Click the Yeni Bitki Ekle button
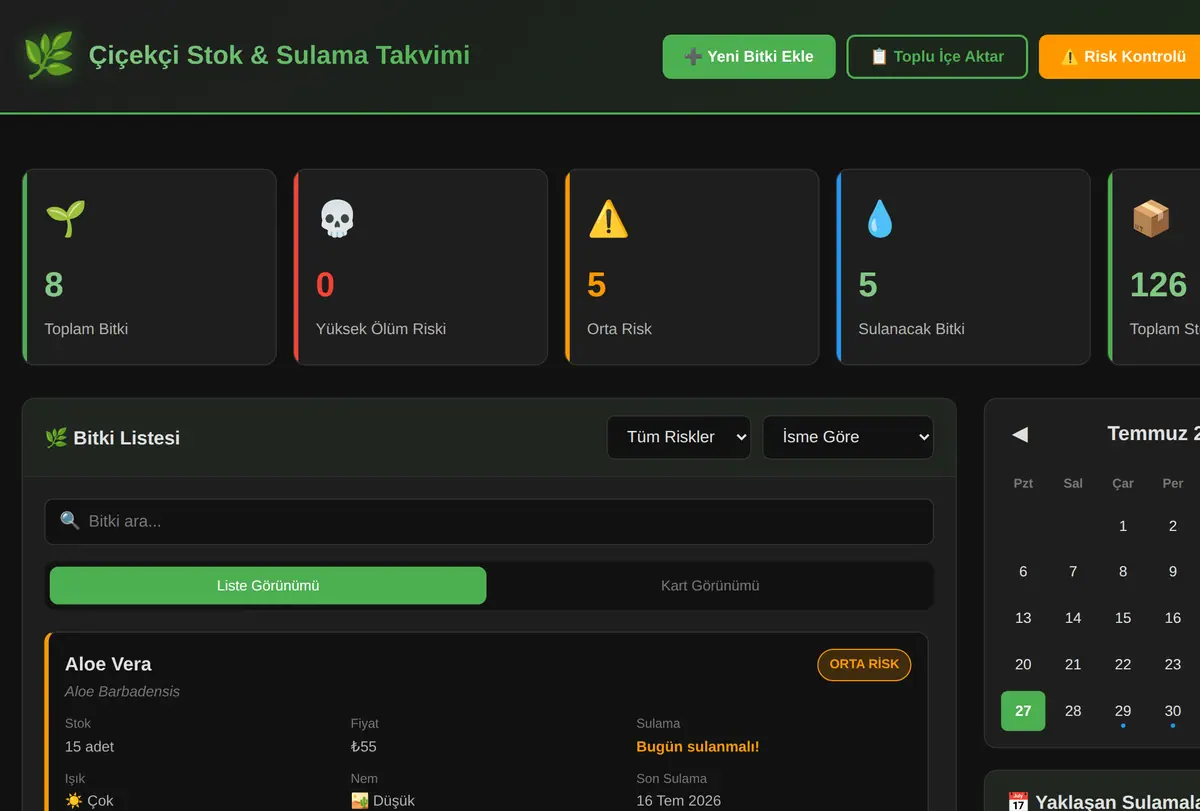The height and width of the screenshot is (811, 1200). [749, 56]
